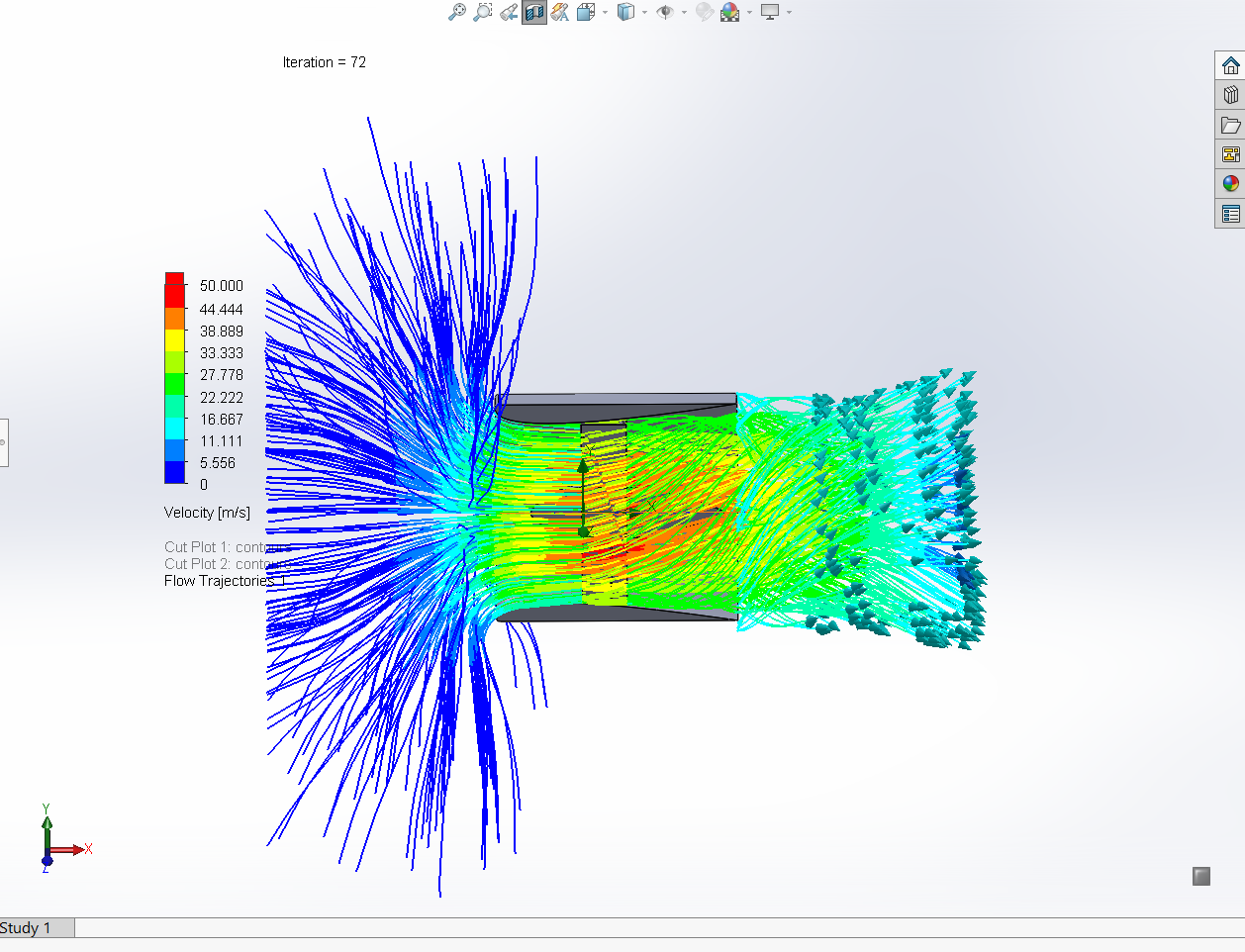Select the Zoom to Area tool
This screenshot has height=952, width=1245.
(482, 12)
